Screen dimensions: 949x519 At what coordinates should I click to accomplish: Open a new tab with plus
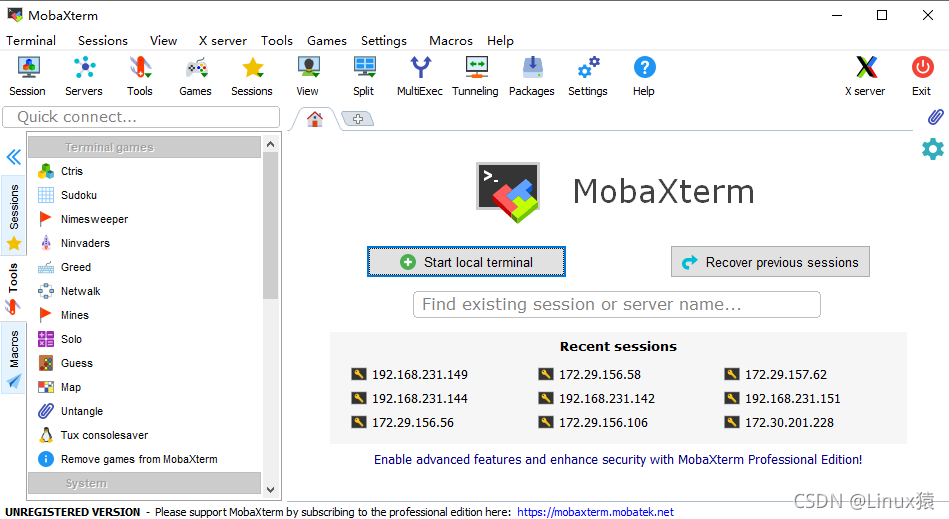click(358, 119)
